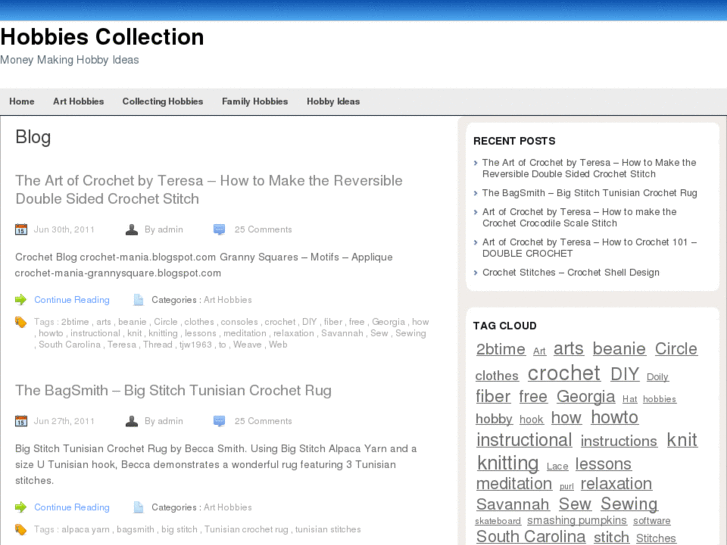Click calendar icon beside Jun 27th, 2011
Viewport: 727px width, 545px height.
(21, 421)
